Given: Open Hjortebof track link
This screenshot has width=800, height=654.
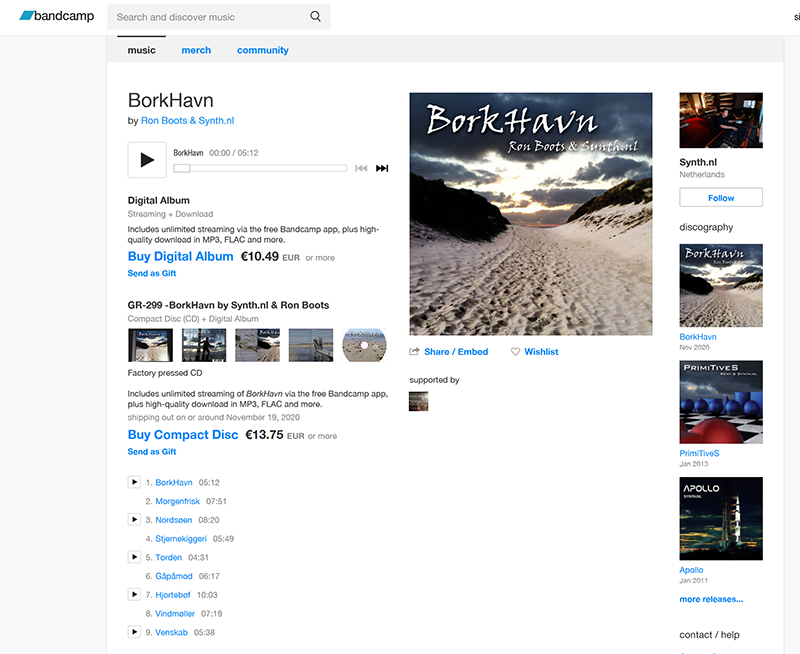Looking at the screenshot, I should click(x=172, y=595).
